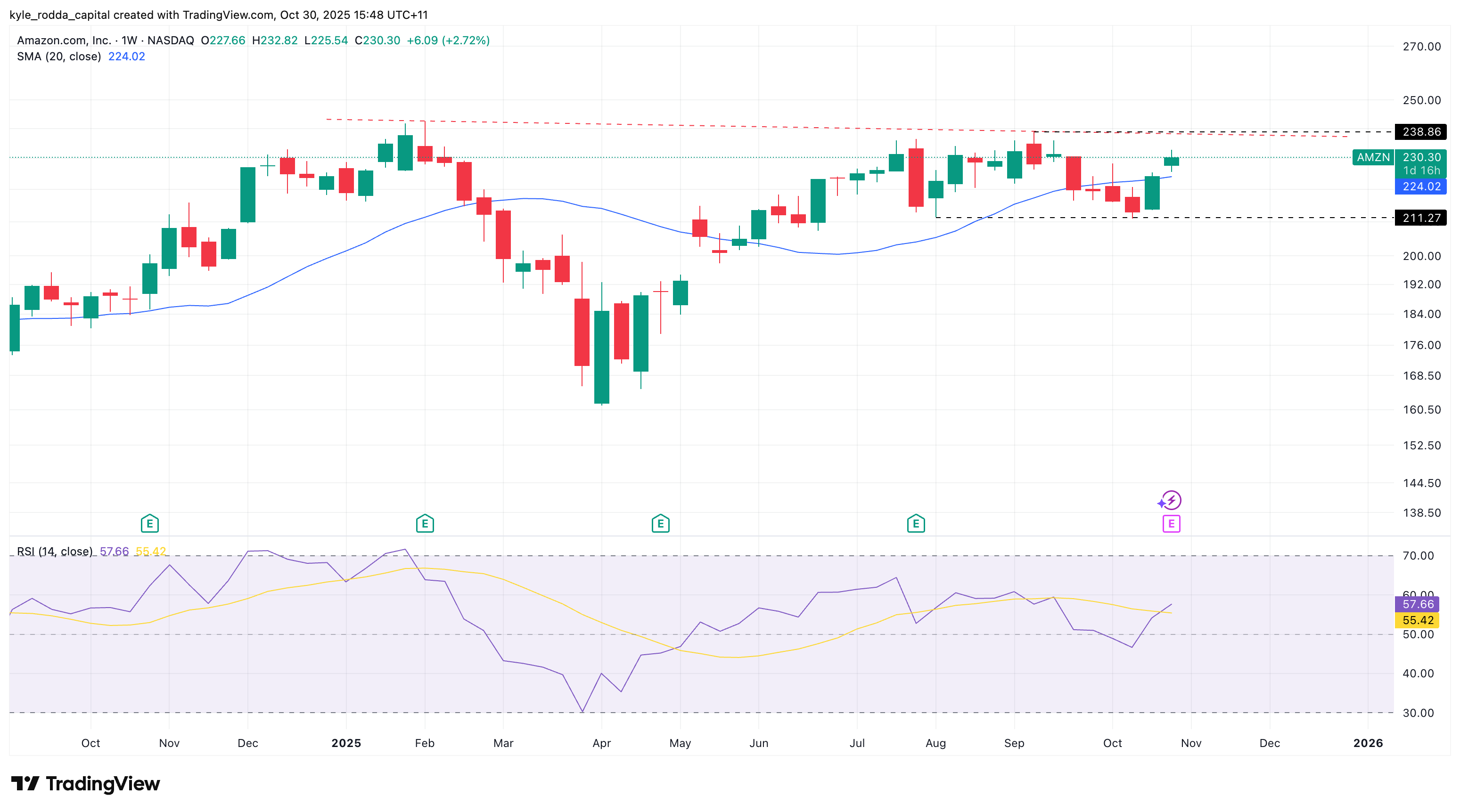Click the May 2025 earnings E icon

click(x=660, y=524)
